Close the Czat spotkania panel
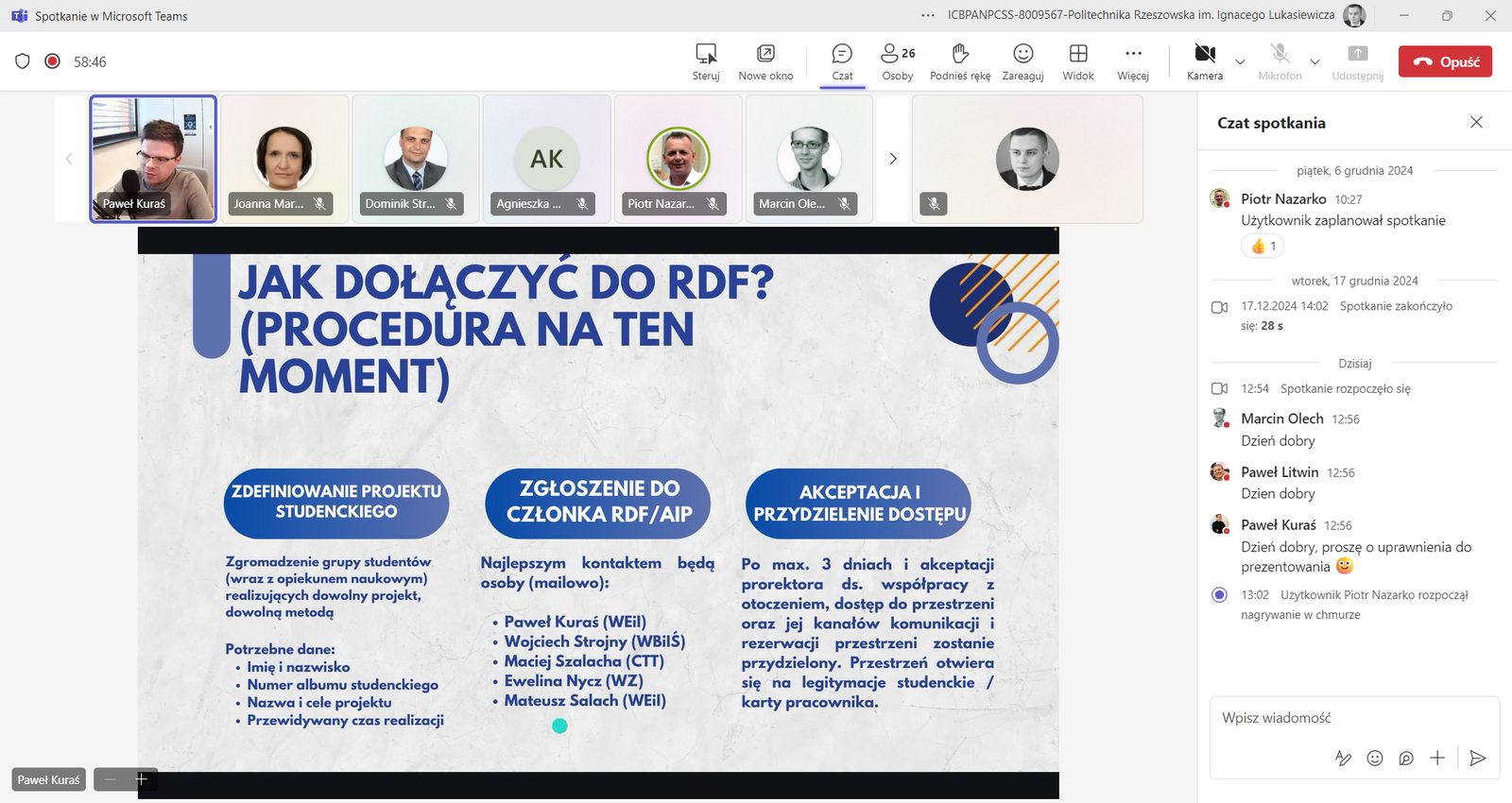Screen dimensions: 1512x803 point(1476,122)
